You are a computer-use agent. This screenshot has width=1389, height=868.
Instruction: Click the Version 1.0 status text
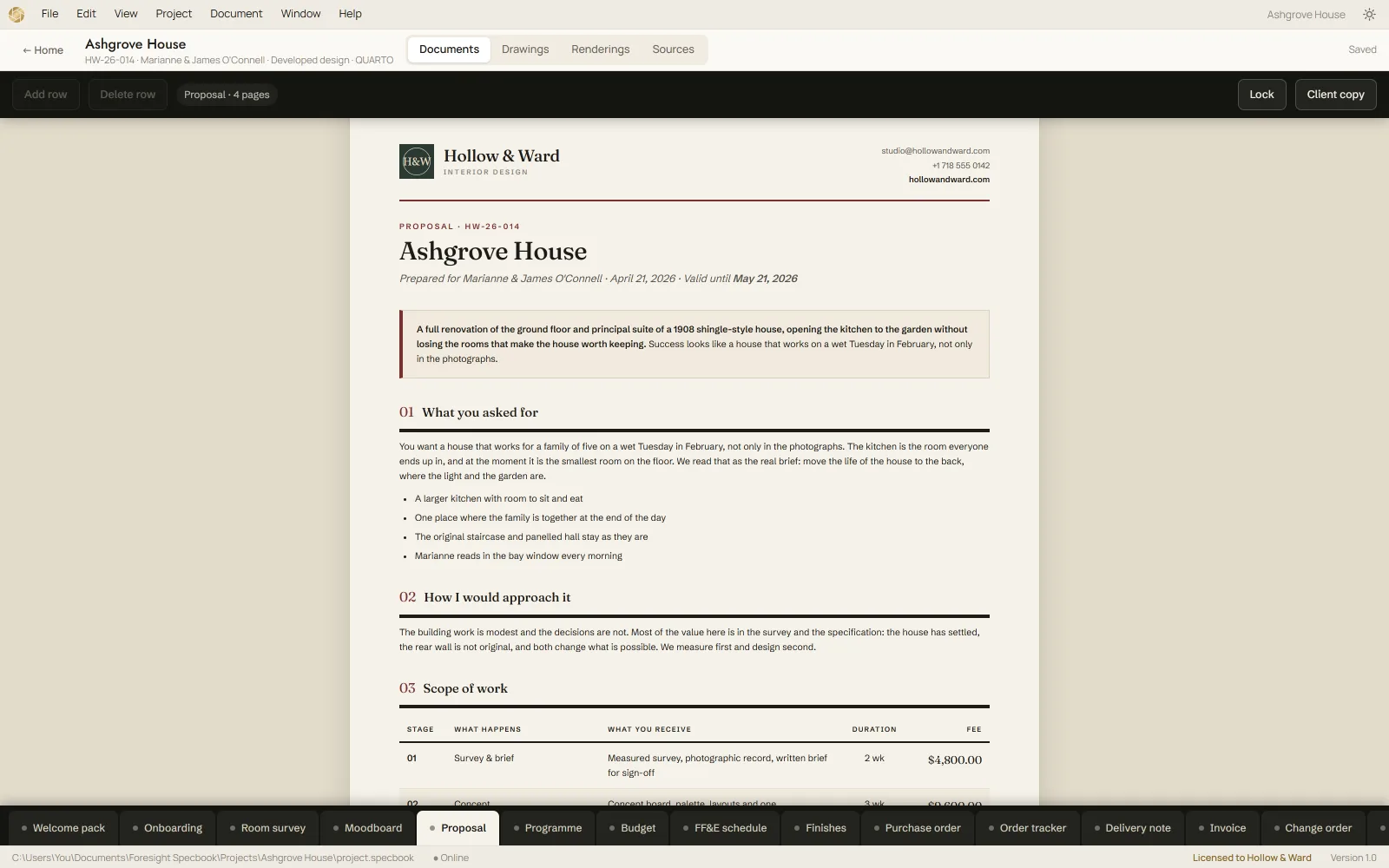(x=1353, y=858)
